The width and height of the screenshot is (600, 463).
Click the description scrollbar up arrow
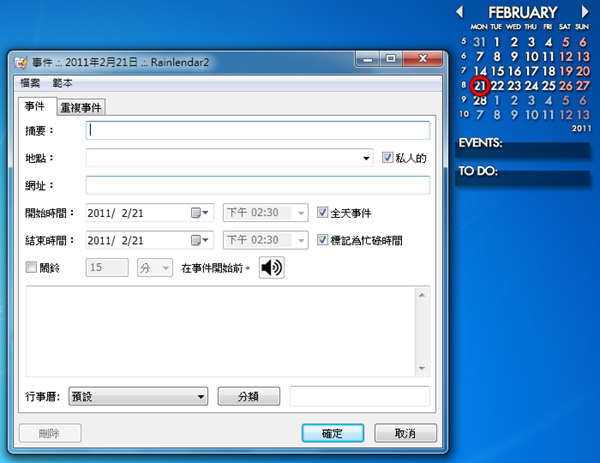pos(422,295)
